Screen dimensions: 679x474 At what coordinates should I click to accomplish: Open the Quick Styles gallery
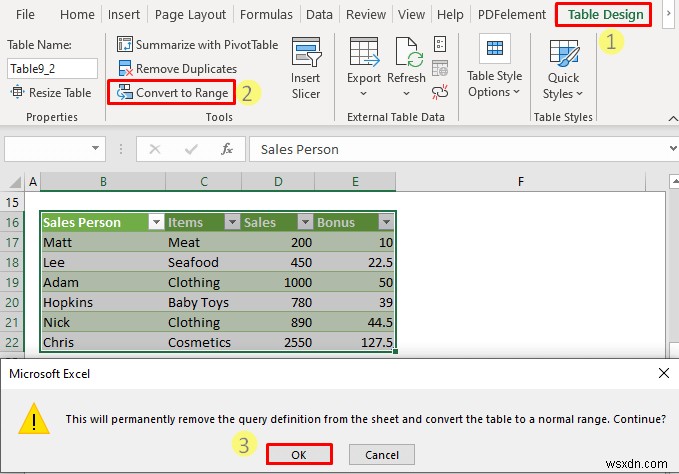563,69
